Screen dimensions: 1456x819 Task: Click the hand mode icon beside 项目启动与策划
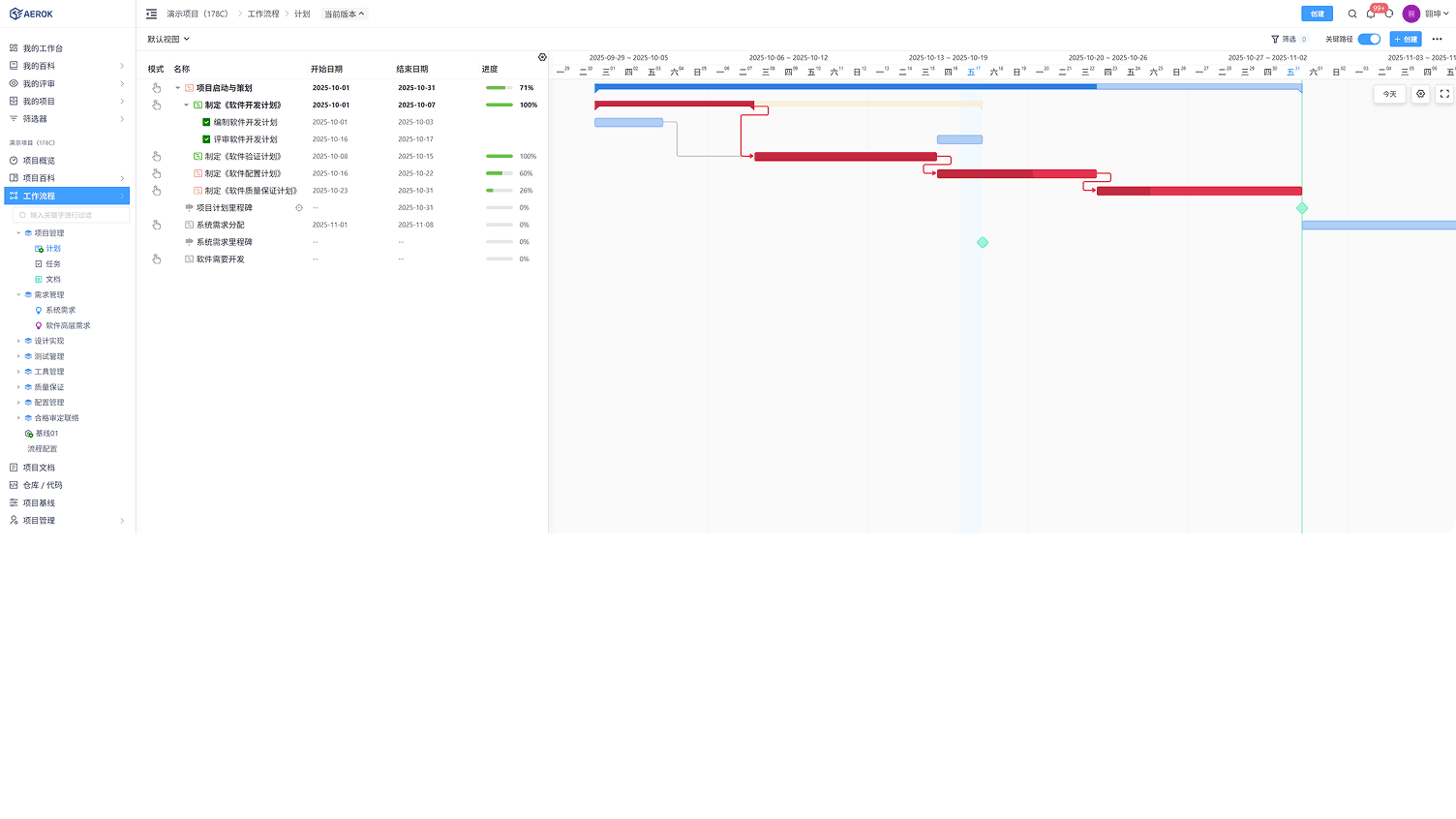tap(156, 87)
